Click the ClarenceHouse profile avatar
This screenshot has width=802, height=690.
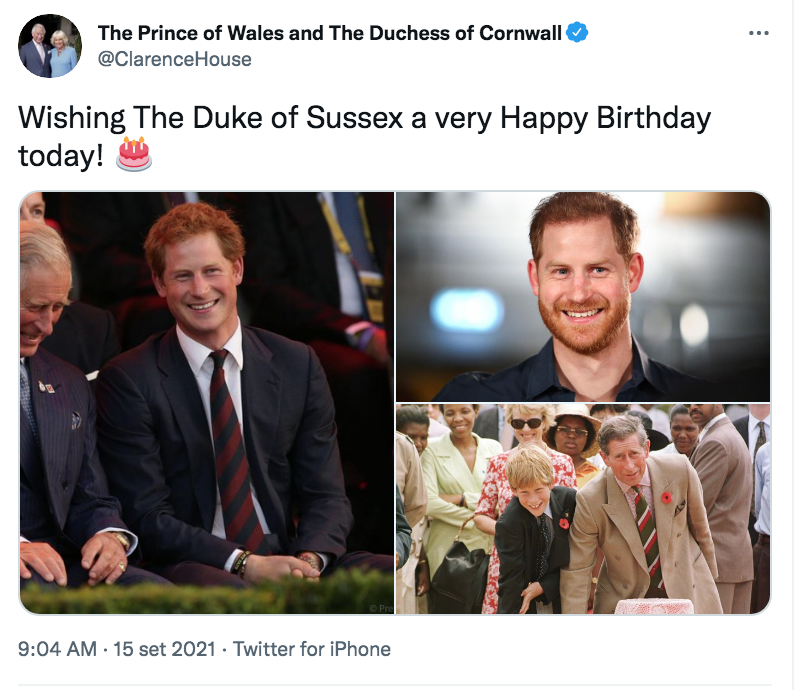click(x=49, y=46)
